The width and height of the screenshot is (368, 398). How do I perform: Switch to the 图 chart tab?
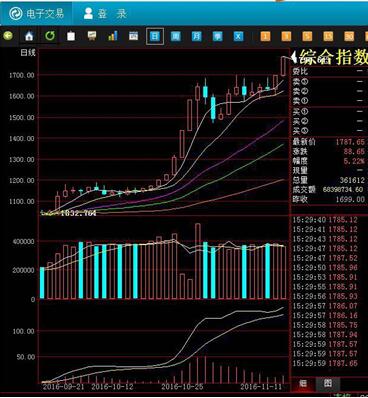pyautogui.click(x=328, y=383)
